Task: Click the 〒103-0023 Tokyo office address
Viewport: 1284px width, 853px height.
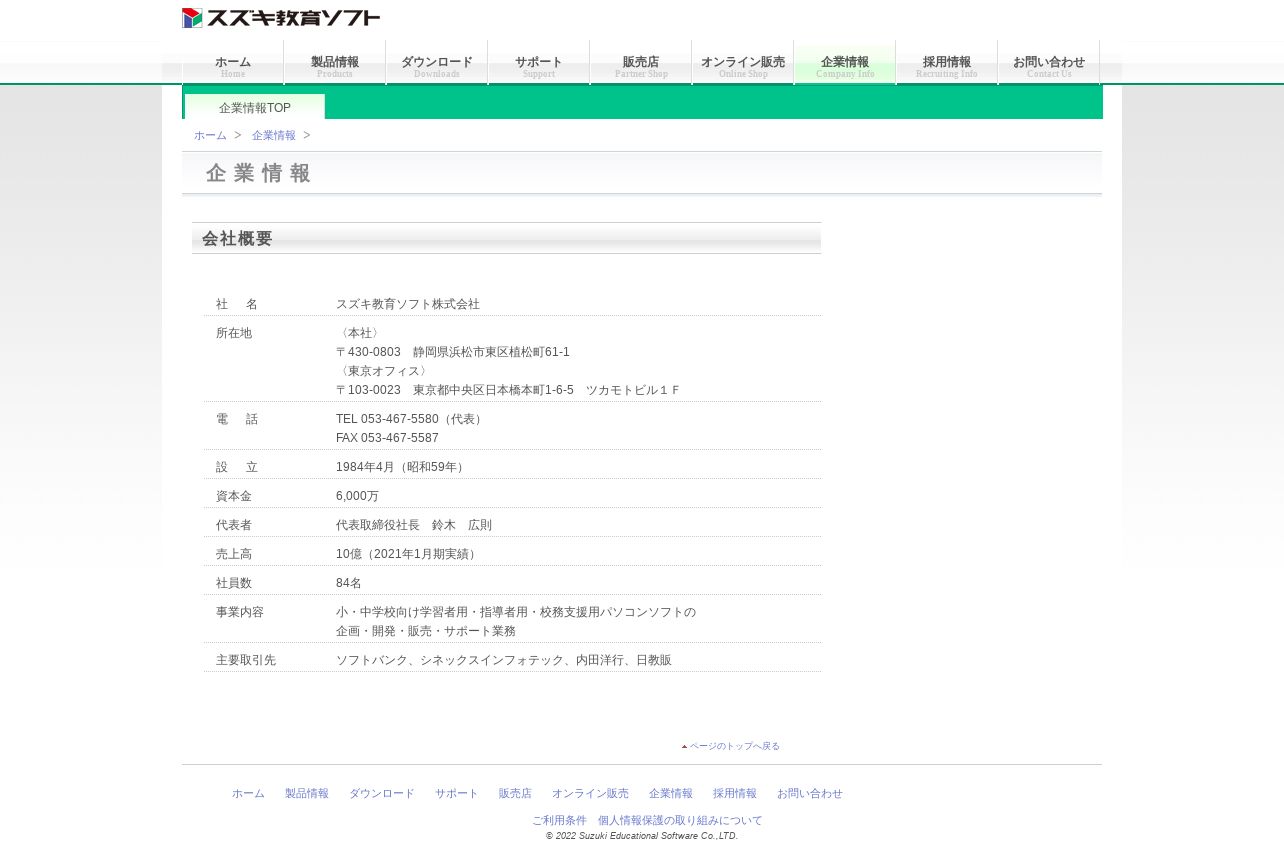Action: [x=508, y=390]
